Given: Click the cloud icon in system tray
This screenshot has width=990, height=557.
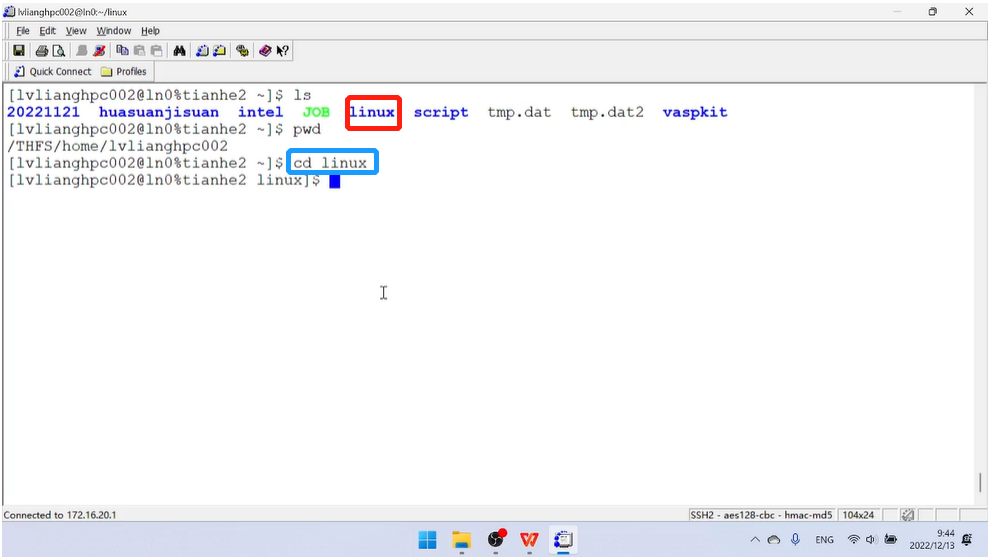Looking at the screenshot, I should coord(773,540).
